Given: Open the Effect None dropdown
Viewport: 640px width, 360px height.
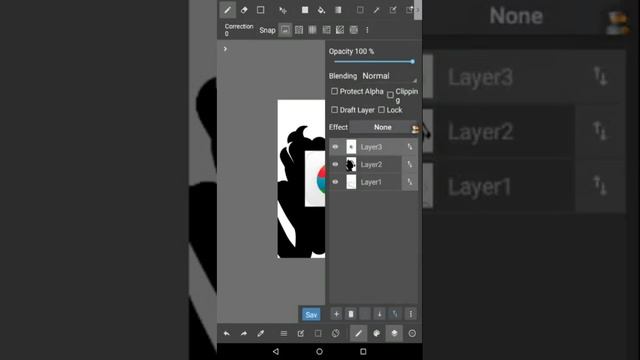Looking at the screenshot, I should click(382, 127).
